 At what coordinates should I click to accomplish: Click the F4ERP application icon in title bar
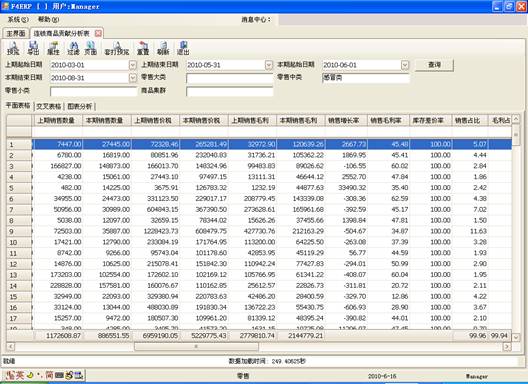(x=5, y=6)
